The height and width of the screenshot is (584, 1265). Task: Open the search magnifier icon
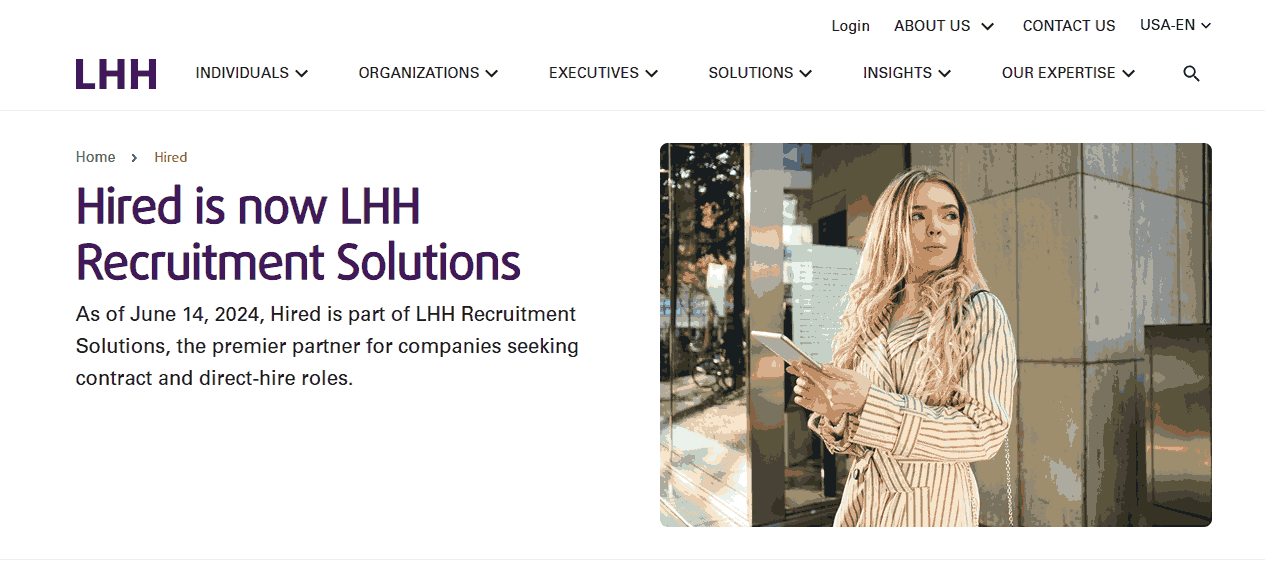pyautogui.click(x=1191, y=73)
